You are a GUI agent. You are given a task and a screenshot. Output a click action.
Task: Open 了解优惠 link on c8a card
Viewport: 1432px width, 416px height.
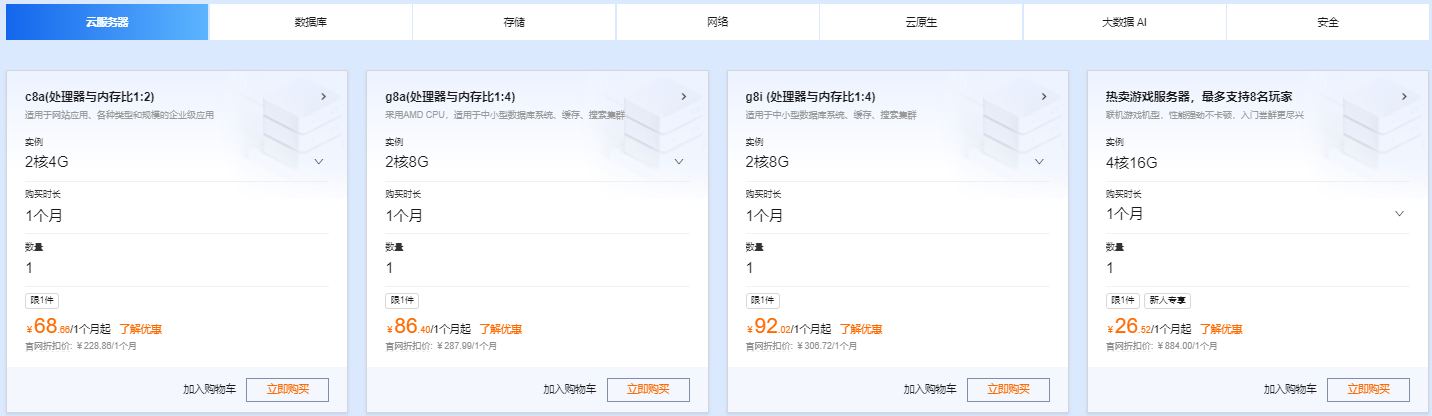point(141,329)
